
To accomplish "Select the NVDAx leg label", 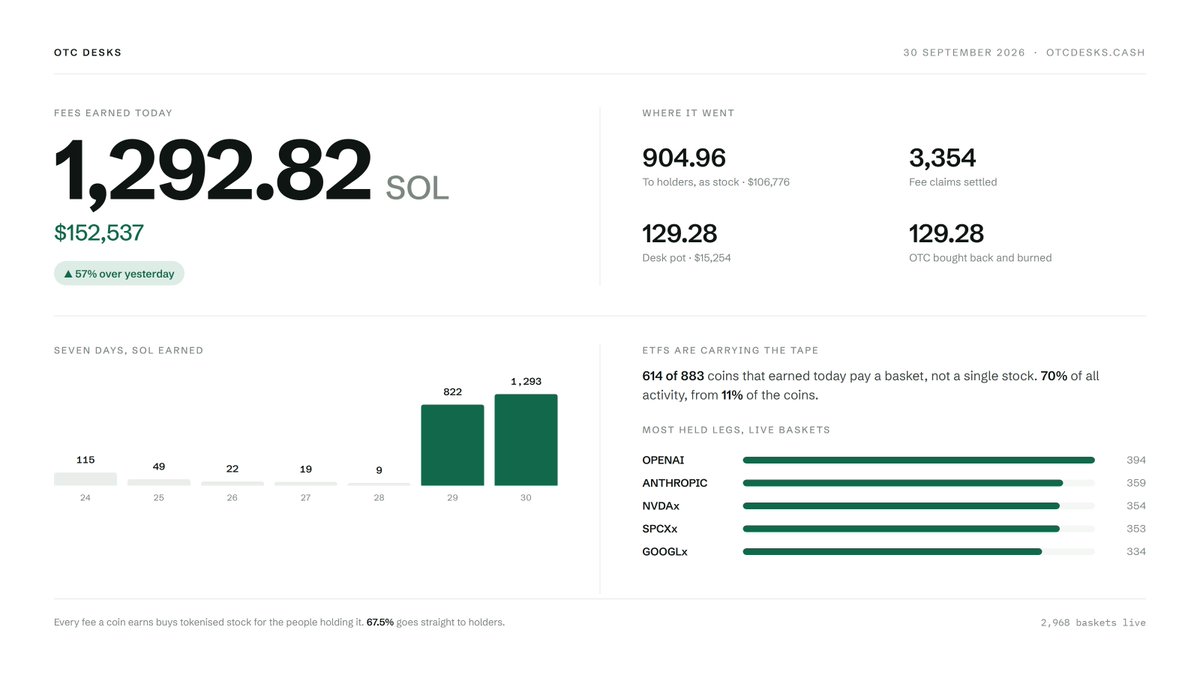I will pyautogui.click(x=661, y=506).
